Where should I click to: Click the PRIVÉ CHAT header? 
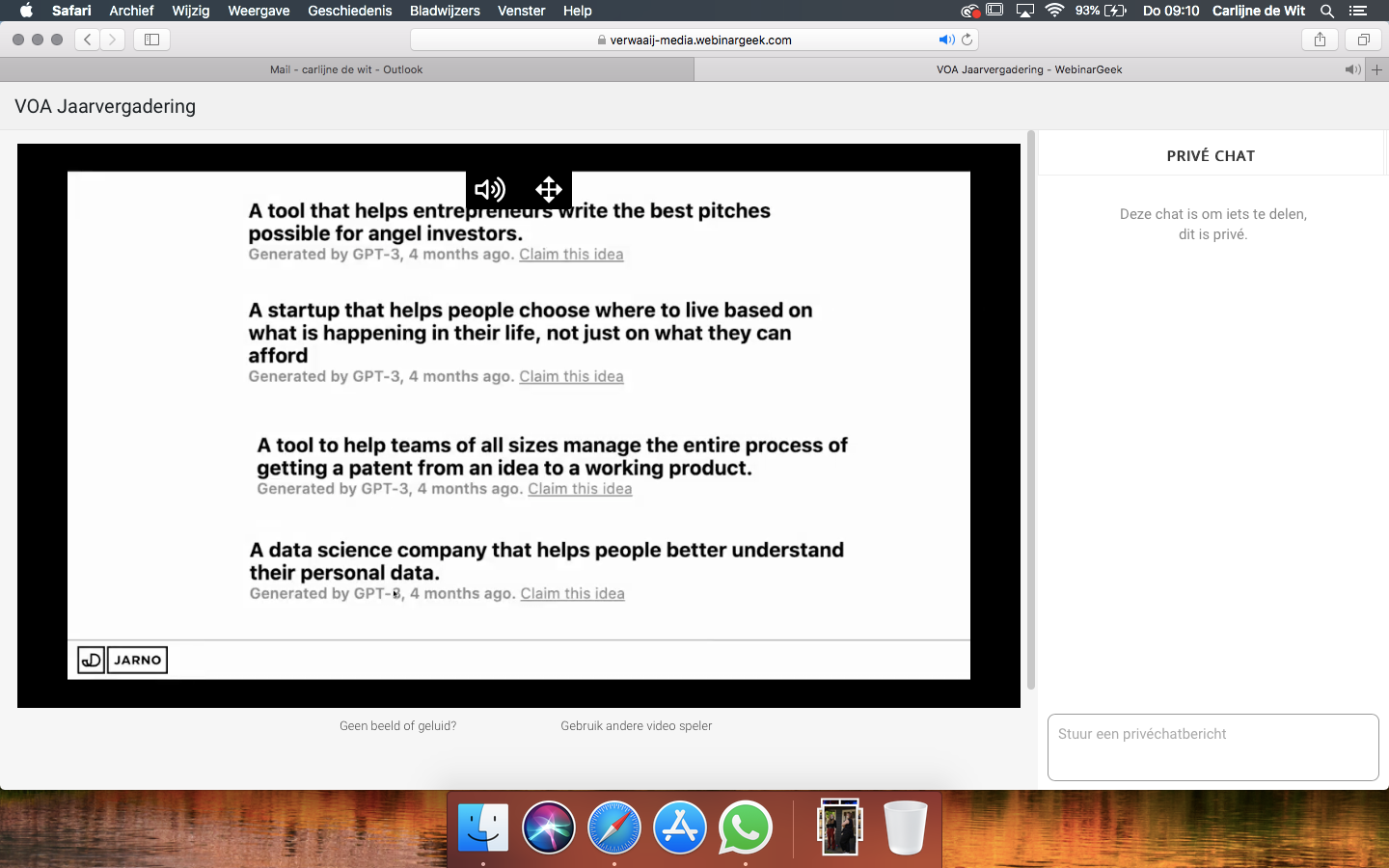pyautogui.click(x=1211, y=156)
